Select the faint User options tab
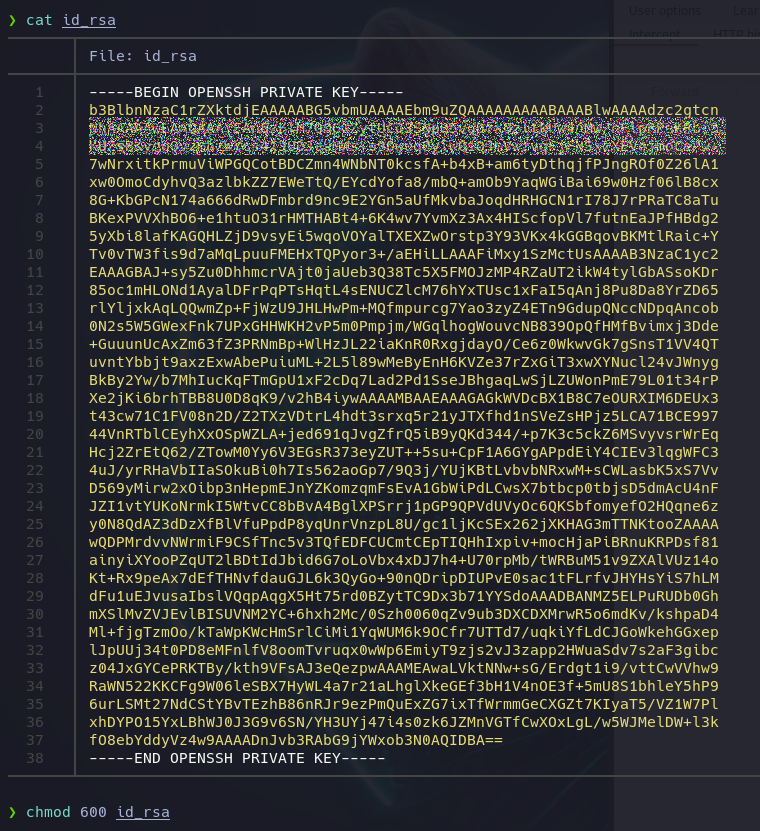 tap(664, 11)
